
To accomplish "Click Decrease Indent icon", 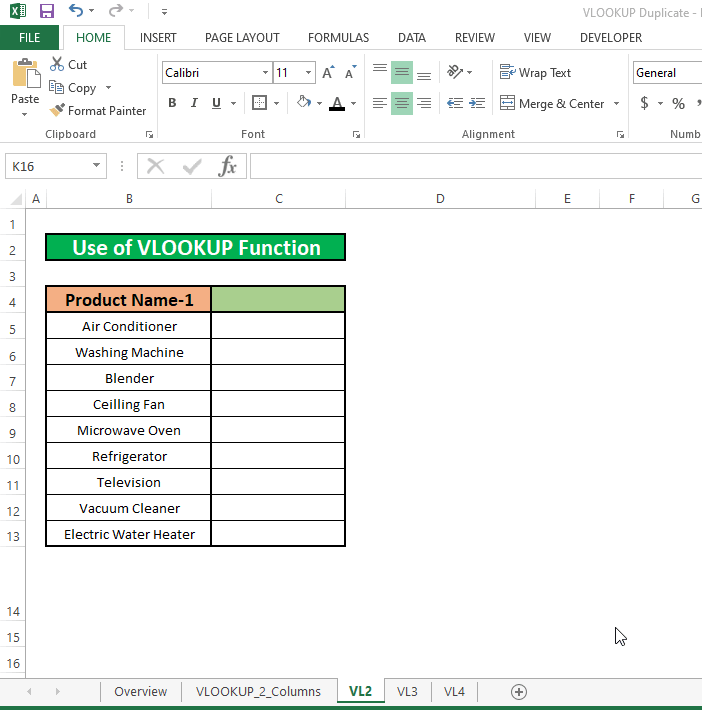I will click(x=455, y=103).
